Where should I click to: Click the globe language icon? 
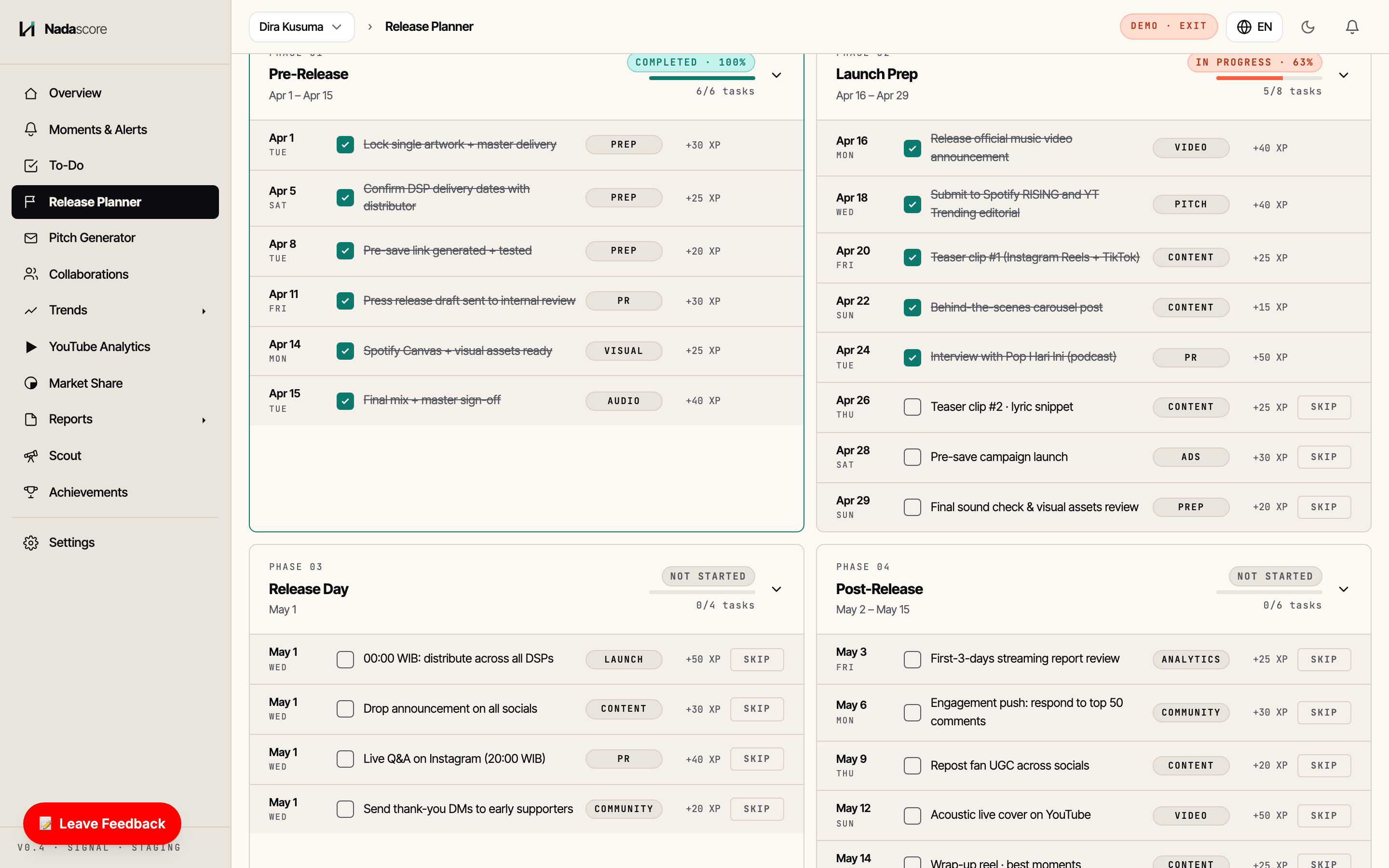point(1244,27)
